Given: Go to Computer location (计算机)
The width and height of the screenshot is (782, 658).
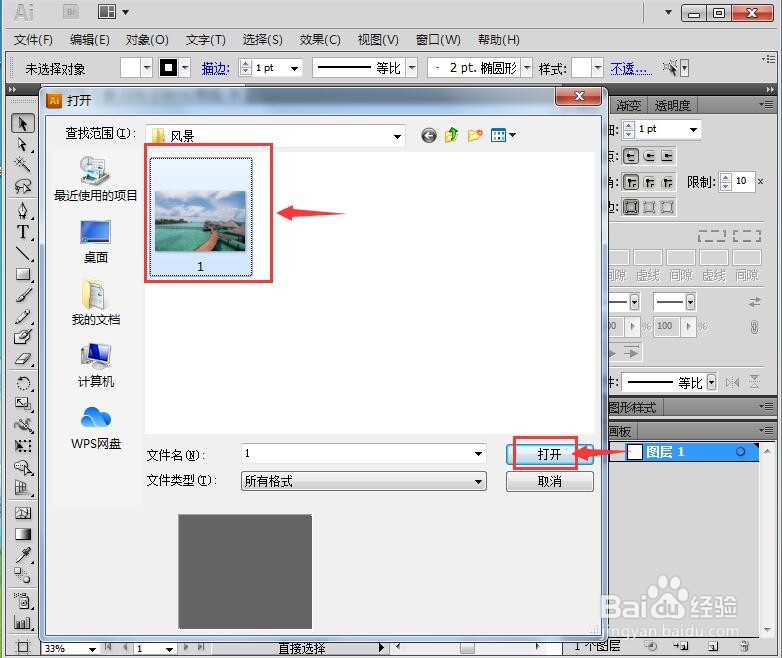Looking at the screenshot, I should (95, 365).
